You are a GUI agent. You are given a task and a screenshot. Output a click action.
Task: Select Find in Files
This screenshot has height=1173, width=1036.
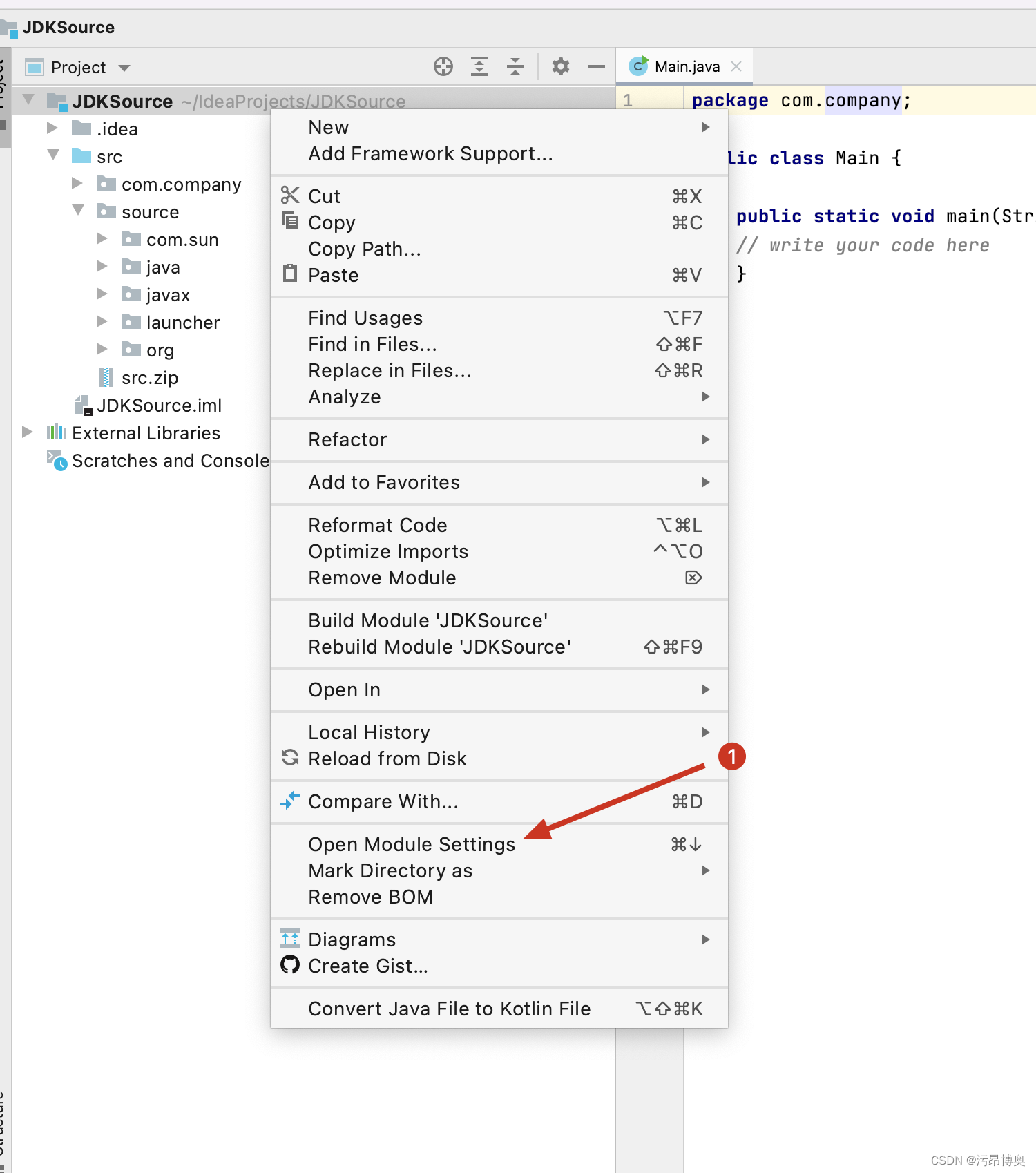[x=499, y=344]
